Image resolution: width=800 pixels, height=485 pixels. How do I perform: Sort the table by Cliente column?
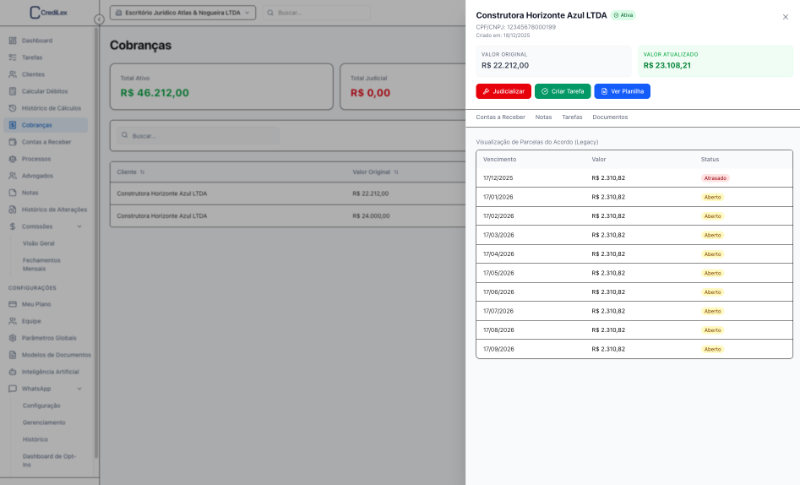point(142,172)
